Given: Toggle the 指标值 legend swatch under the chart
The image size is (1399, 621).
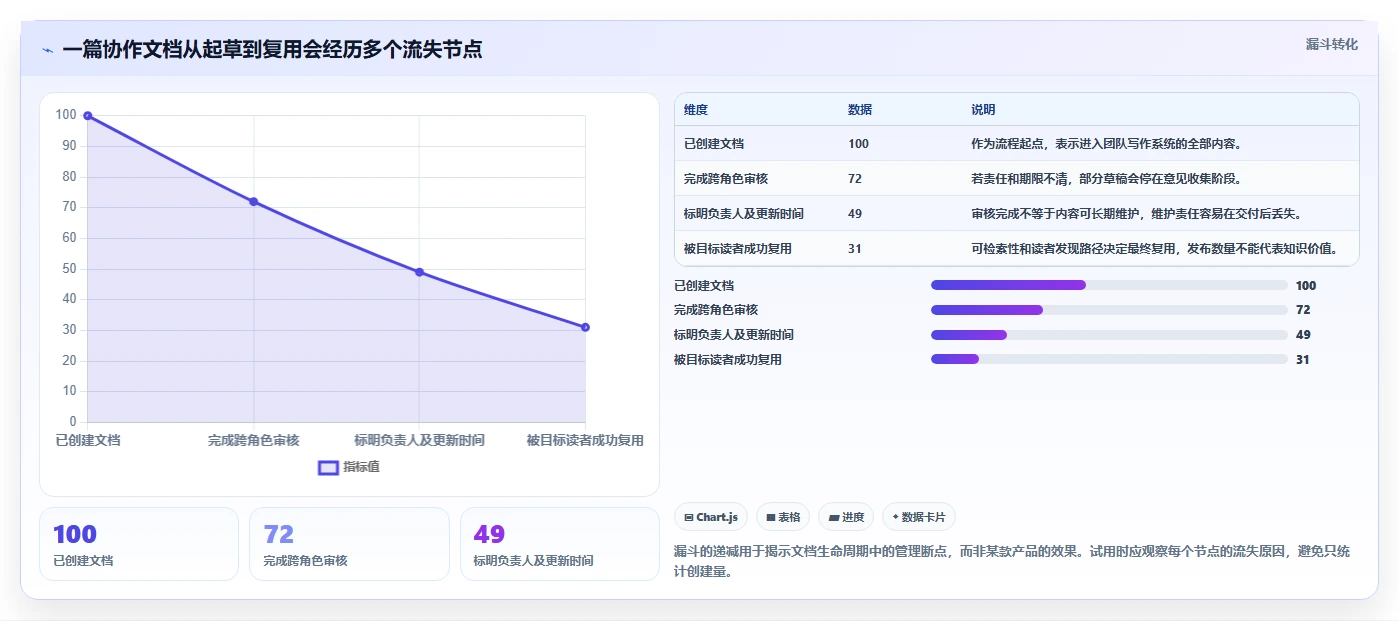Looking at the screenshot, I should point(328,467).
